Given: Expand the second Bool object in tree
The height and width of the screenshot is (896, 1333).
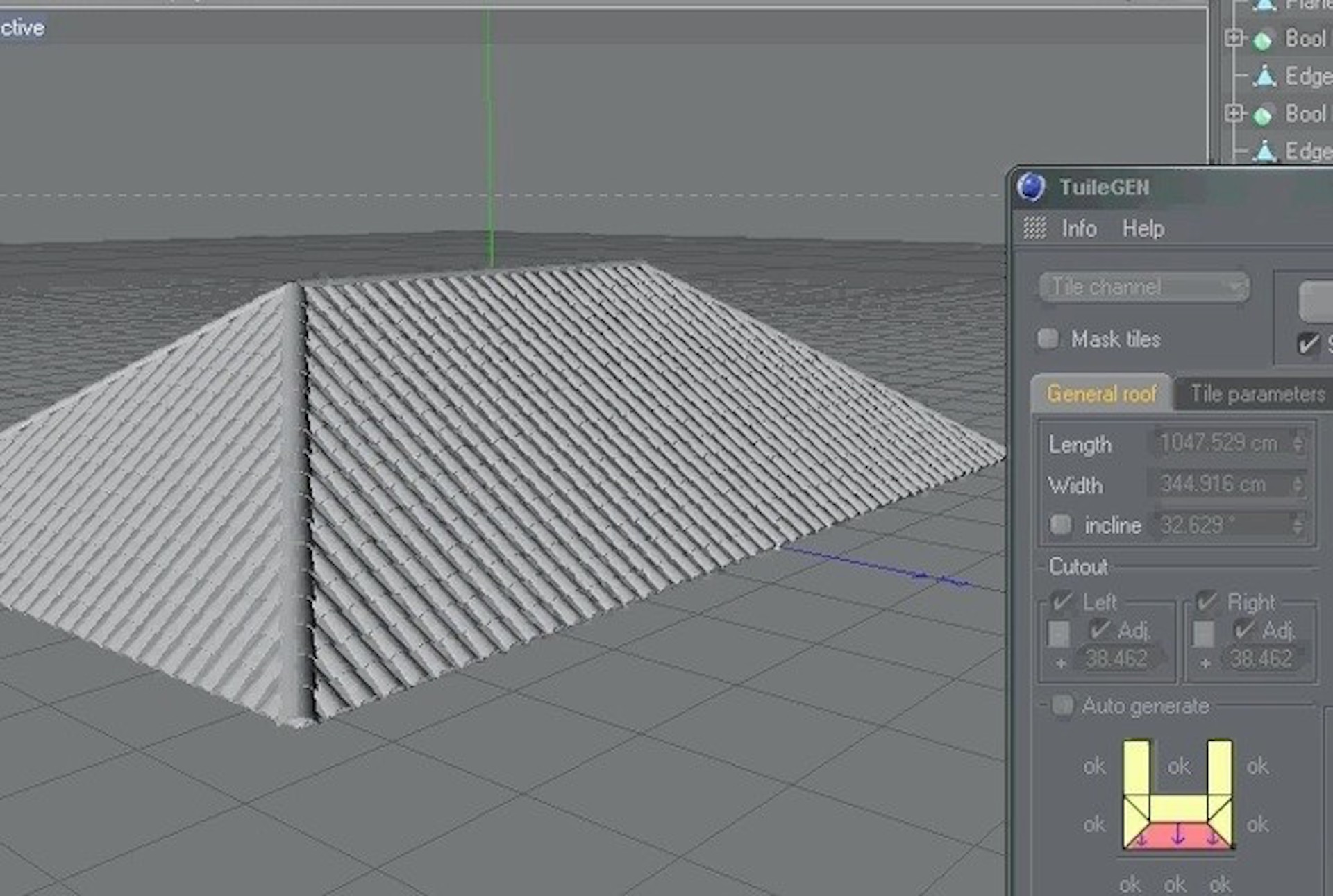Looking at the screenshot, I should click(x=1234, y=112).
